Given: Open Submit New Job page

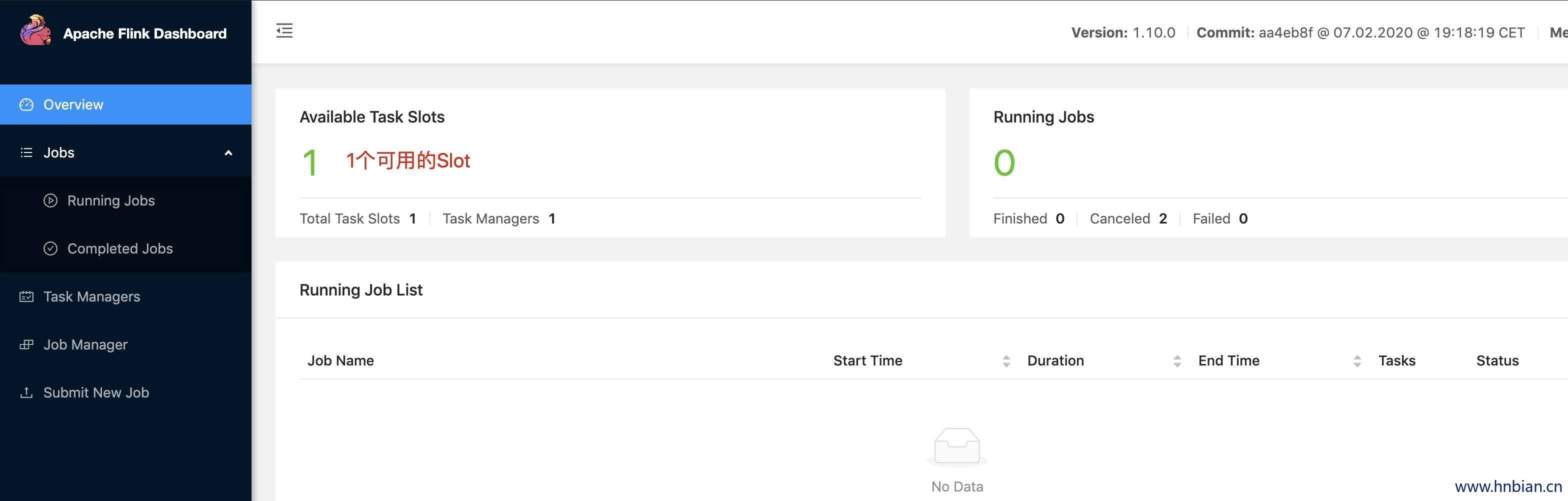Looking at the screenshot, I should pos(96,392).
